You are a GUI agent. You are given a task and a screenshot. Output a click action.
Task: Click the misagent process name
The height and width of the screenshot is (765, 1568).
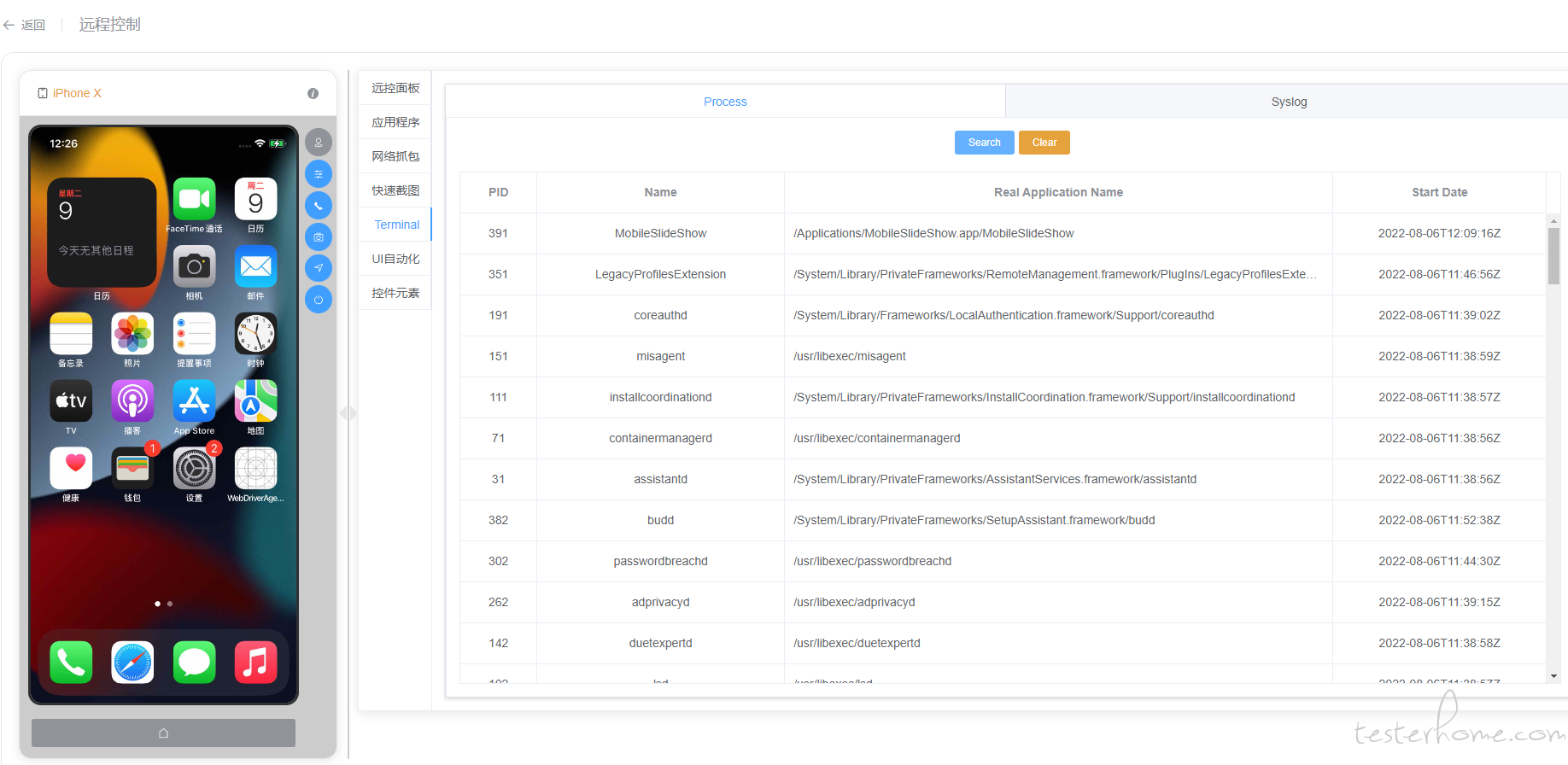(x=660, y=356)
